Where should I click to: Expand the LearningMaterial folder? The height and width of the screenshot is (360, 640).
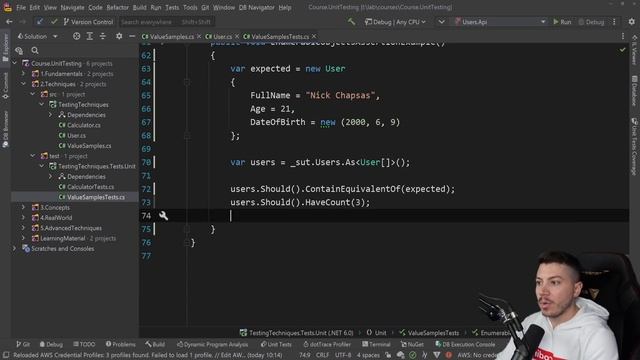pos(24,238)
